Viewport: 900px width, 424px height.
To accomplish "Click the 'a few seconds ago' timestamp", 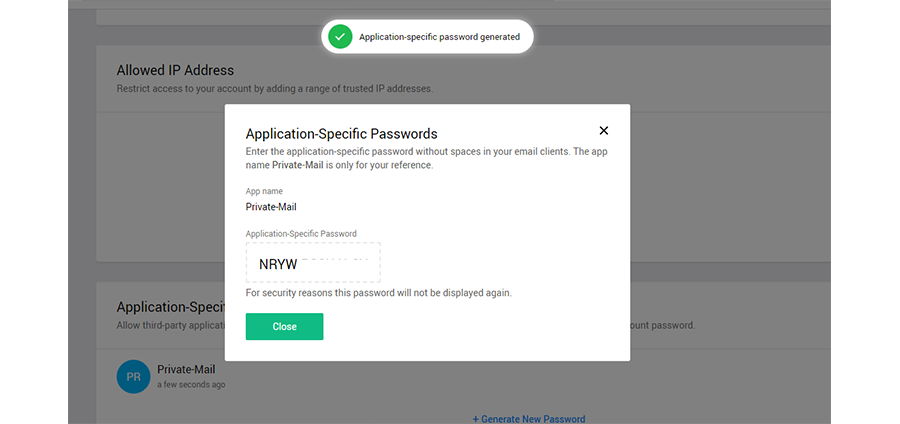I will pyautogui.click(x=191, y=384).
